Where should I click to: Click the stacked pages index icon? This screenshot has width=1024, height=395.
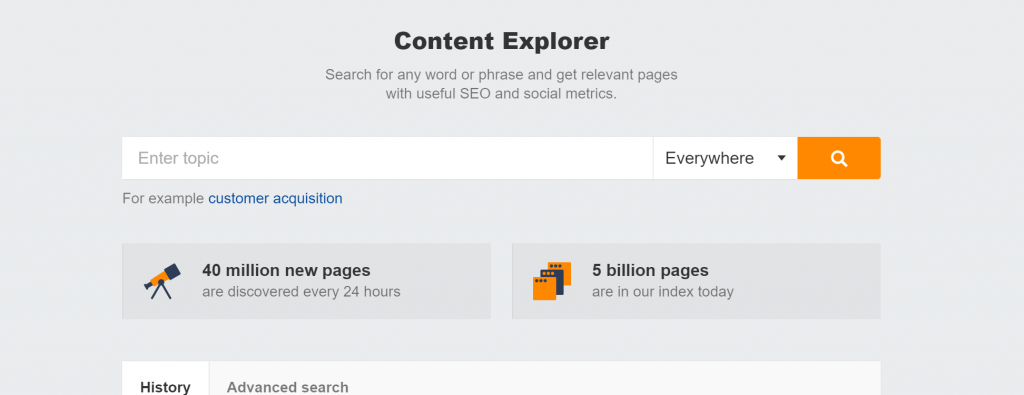point(552,281)
